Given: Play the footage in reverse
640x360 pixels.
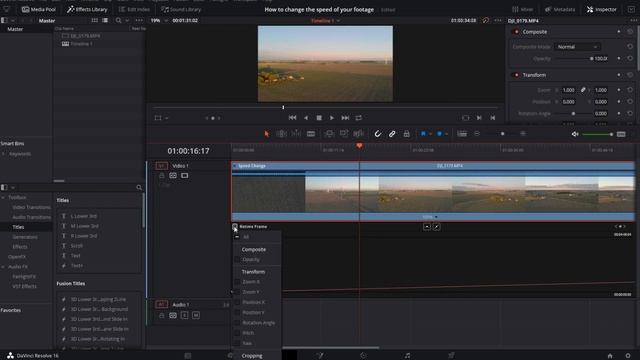Looking at the screenshot, I should (306, 118).
